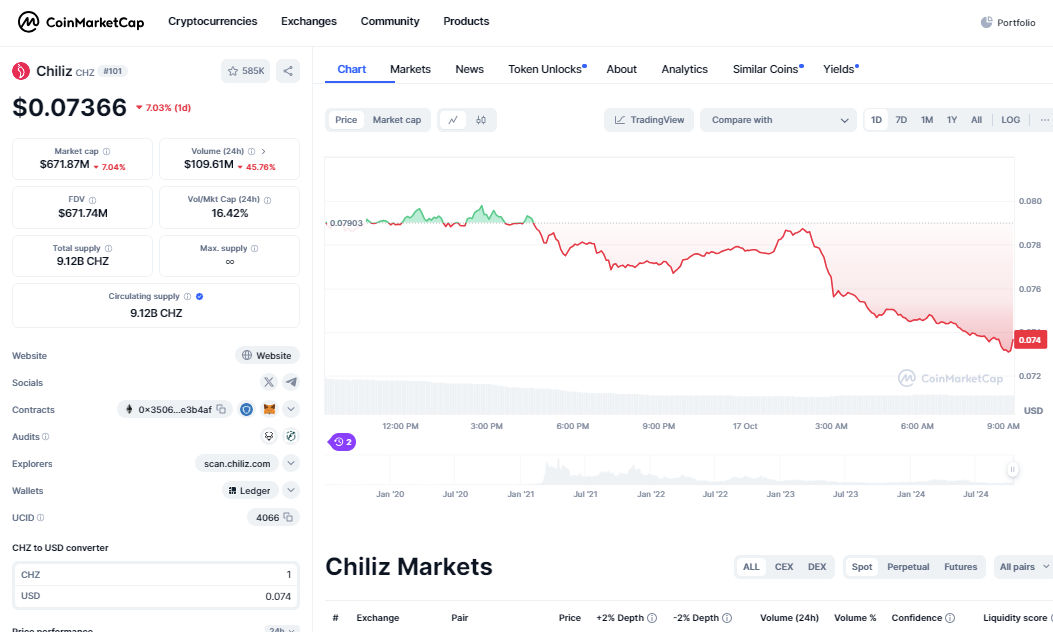Image resolution: width=1053 pixels, height=632 pixels.
Task: Switch chart to candlestick view
Action: (481, 120)
